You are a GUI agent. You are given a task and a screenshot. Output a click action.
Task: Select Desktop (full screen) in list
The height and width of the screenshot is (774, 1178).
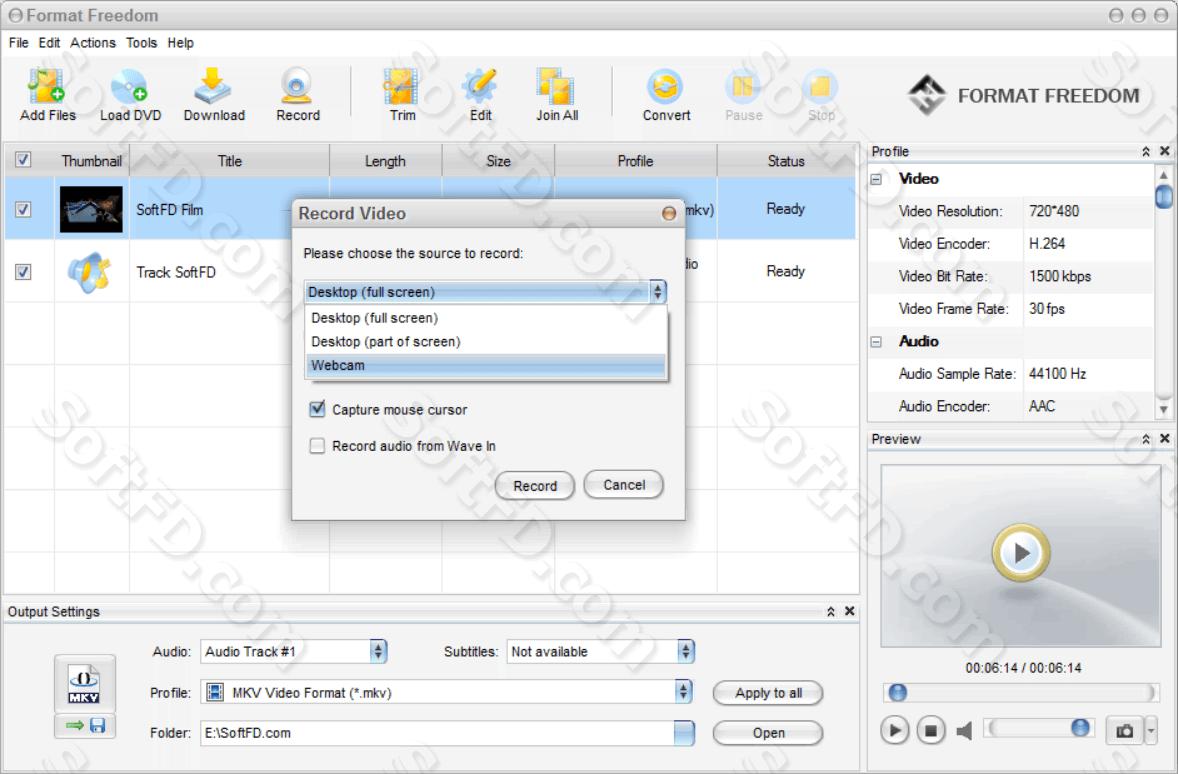[486, 318]
